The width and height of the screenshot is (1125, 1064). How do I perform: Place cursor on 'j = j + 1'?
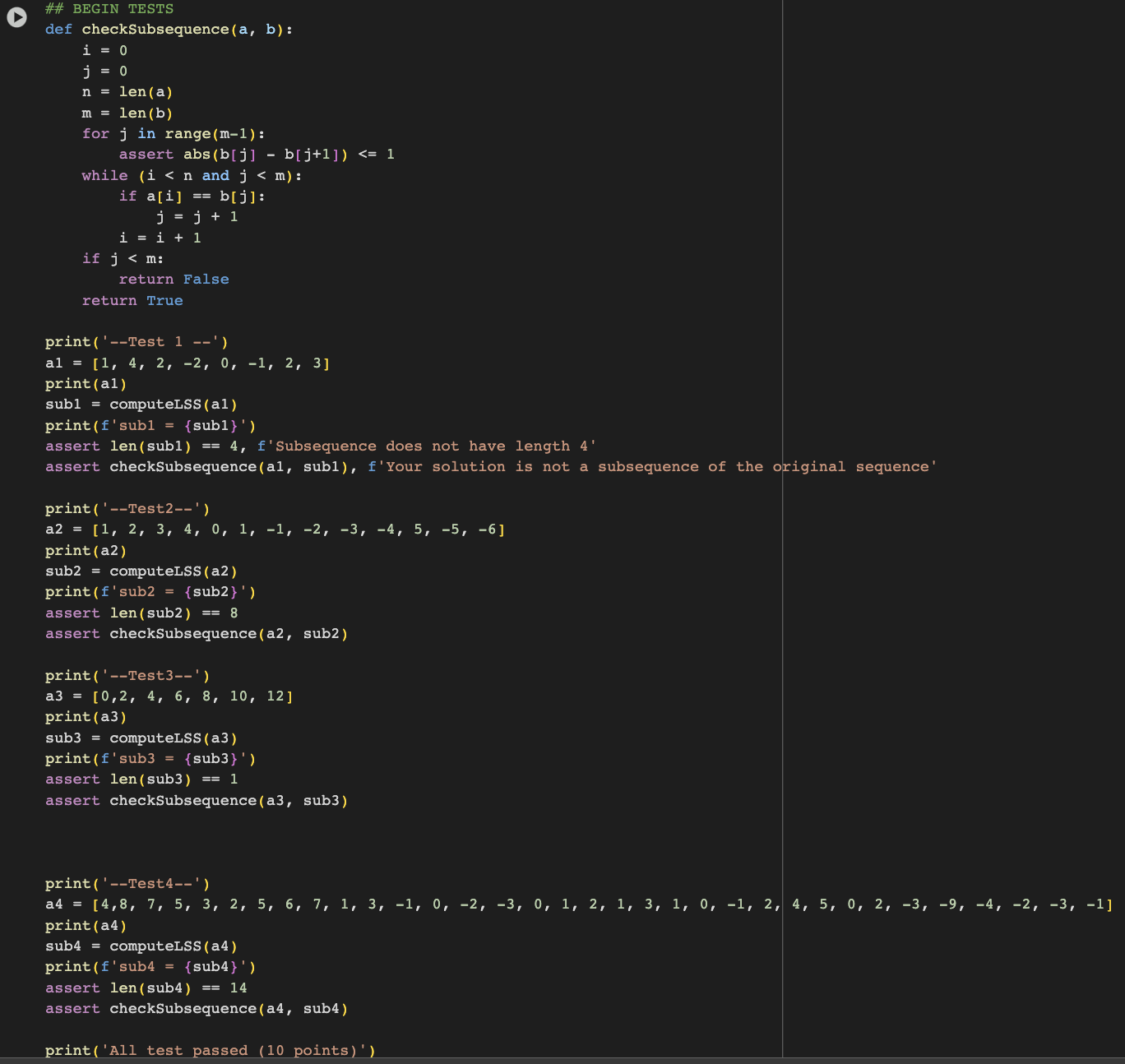197,217
